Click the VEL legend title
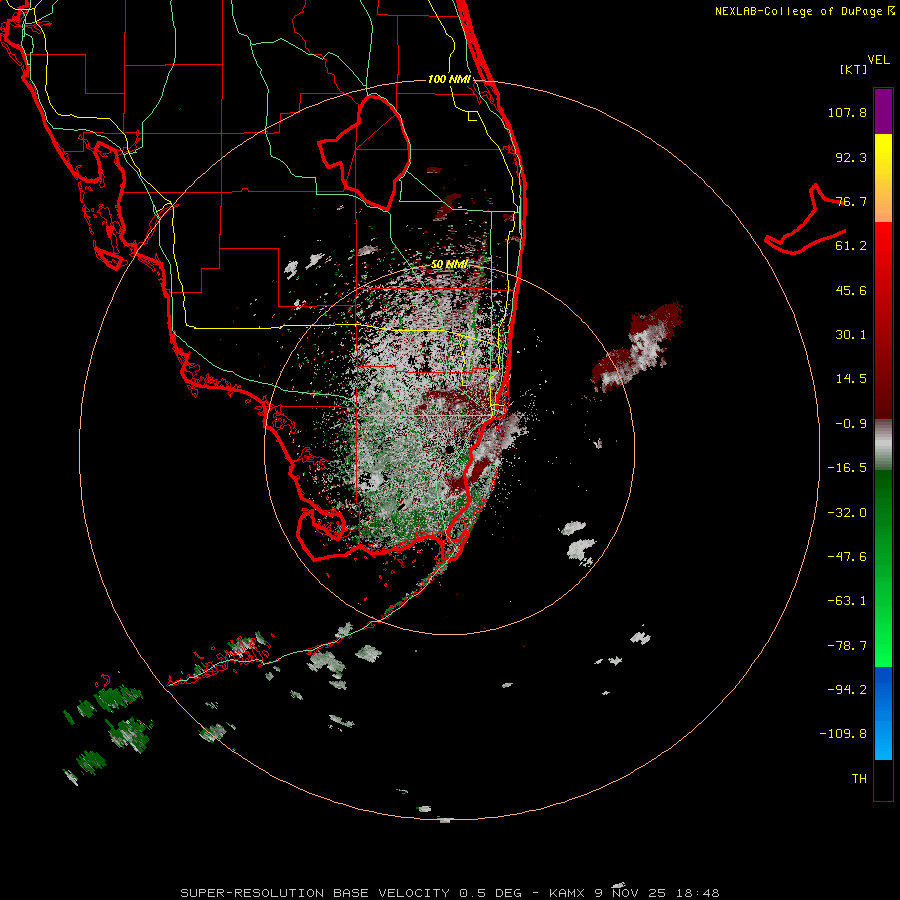Viewport: 900px width, 900px height. tap(878, 60)
